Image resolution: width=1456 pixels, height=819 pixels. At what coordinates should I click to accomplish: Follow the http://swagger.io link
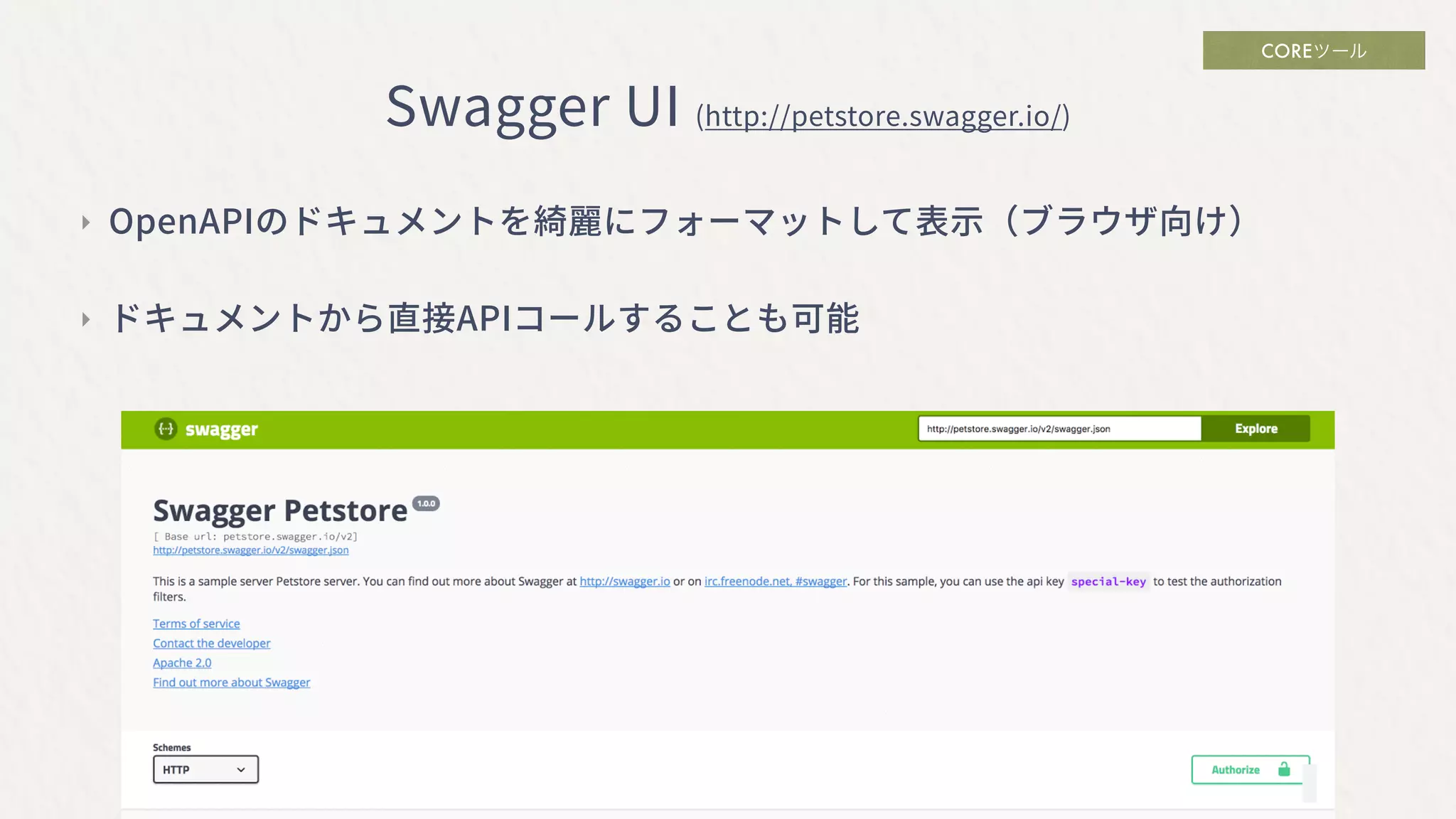[624, 582]
